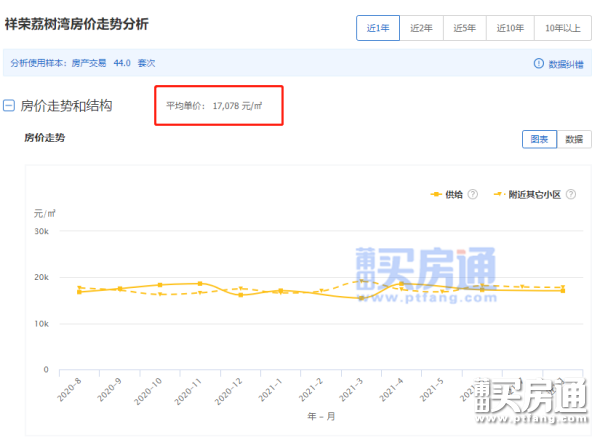Image resolution: width=600 pixels, height=440 pixels.
Task: Click the 2021-3 supply data point
Action: tap(361, 298)
